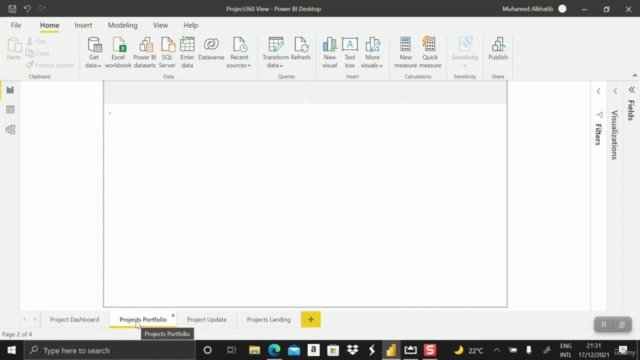Open the View ribbon tab
Viewport: 640px width, 360px height.
pos(160,25)
